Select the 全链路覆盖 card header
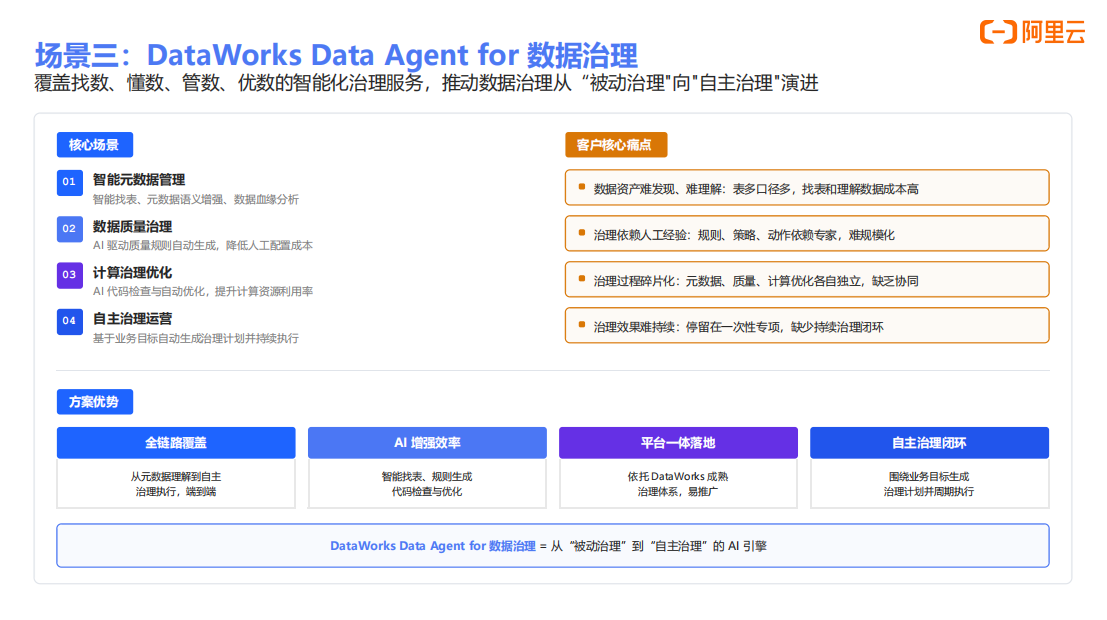Image resolution: width=1107 pixels, height=620 pixels. point(176,443)
